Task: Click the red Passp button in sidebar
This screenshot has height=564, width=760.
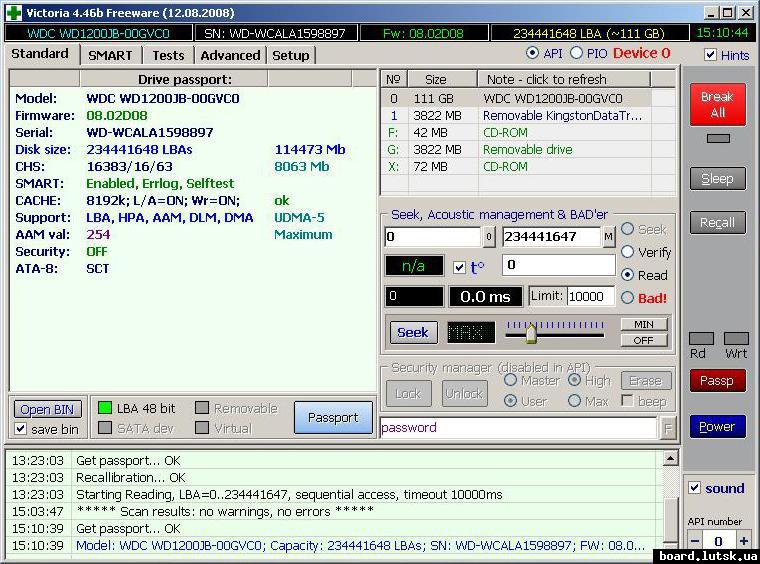Action: (716, 381)
